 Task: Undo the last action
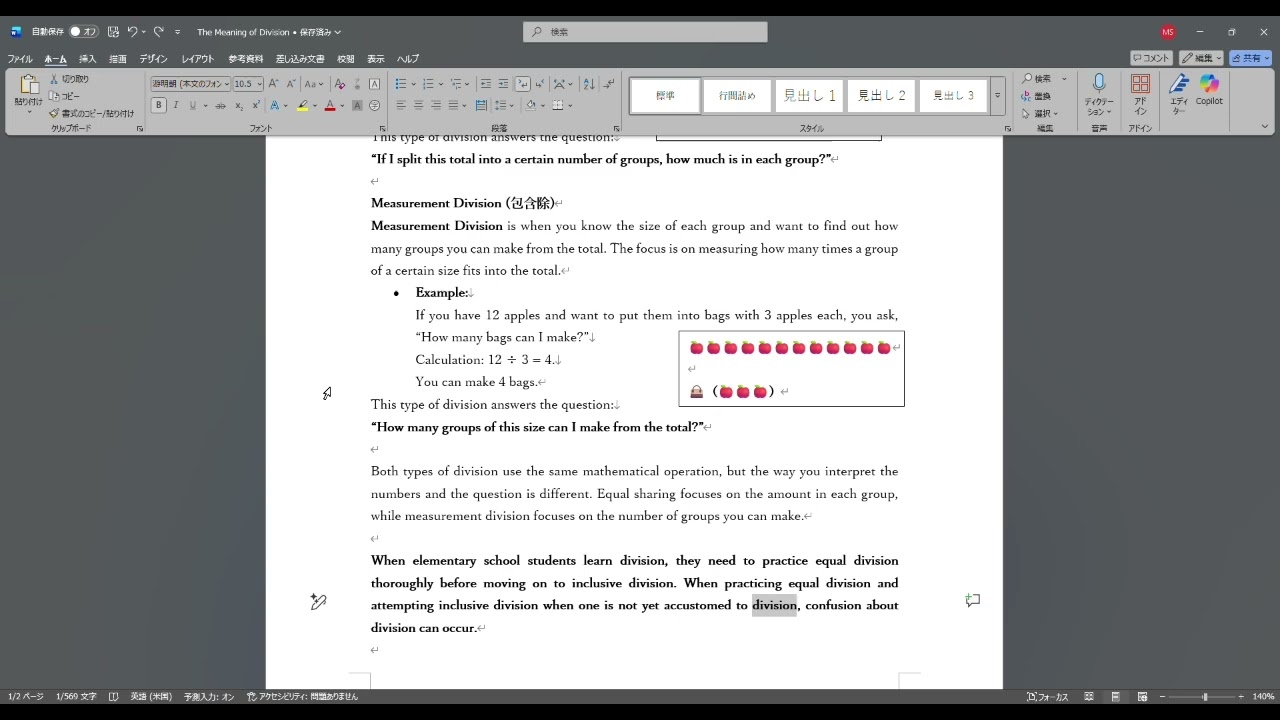[x=132, y=32]
